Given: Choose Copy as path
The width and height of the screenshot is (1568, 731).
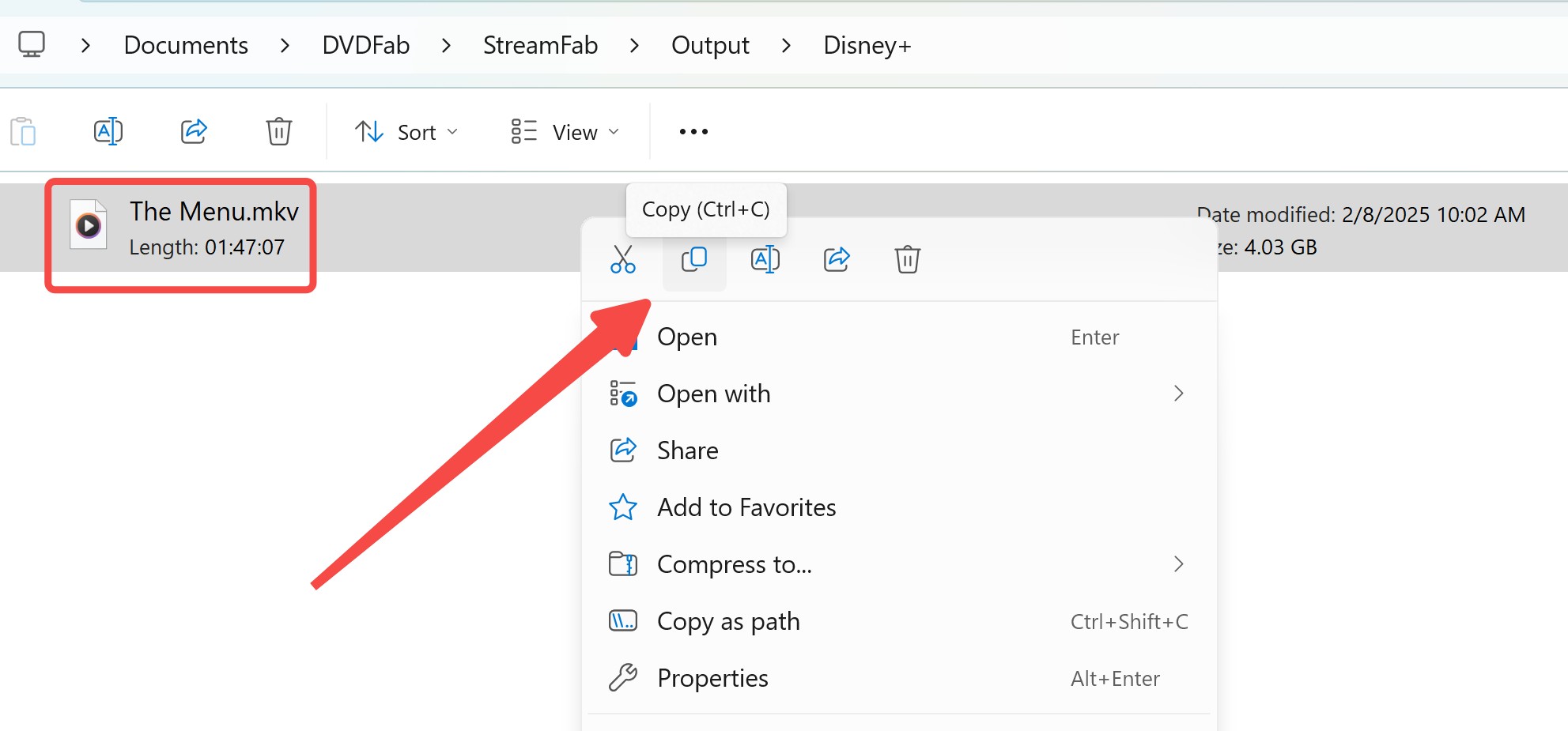Looking at the screenshot, I should point(900,621).
